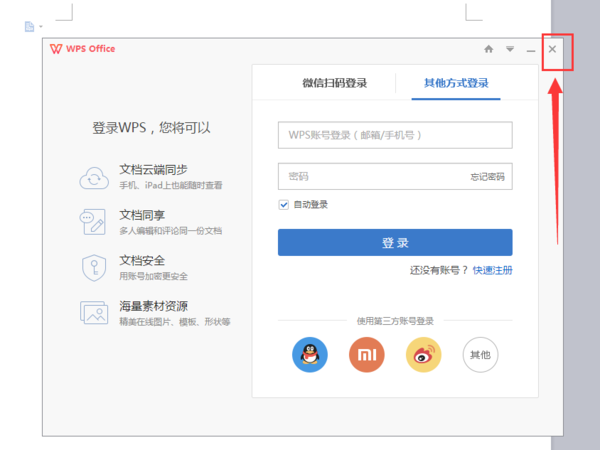Open the dropdown arrow beside the margin document icon
Viewport: 600px width, 450px height.
(x=41, y=27)
